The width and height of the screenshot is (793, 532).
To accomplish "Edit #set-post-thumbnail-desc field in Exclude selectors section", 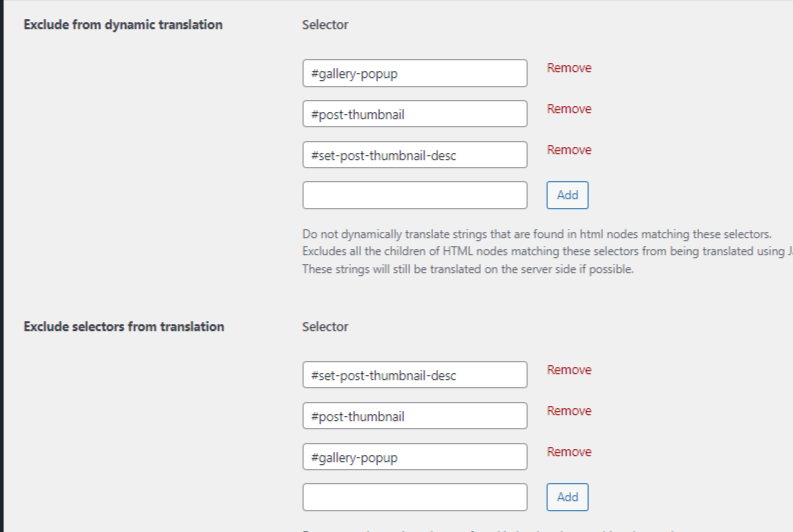I will (415, 375).
